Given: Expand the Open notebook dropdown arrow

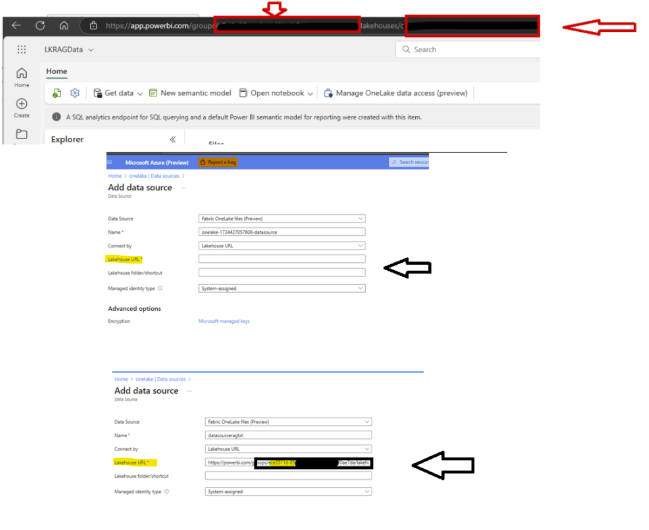Looking at the screenshot, I should coord(310,94).
